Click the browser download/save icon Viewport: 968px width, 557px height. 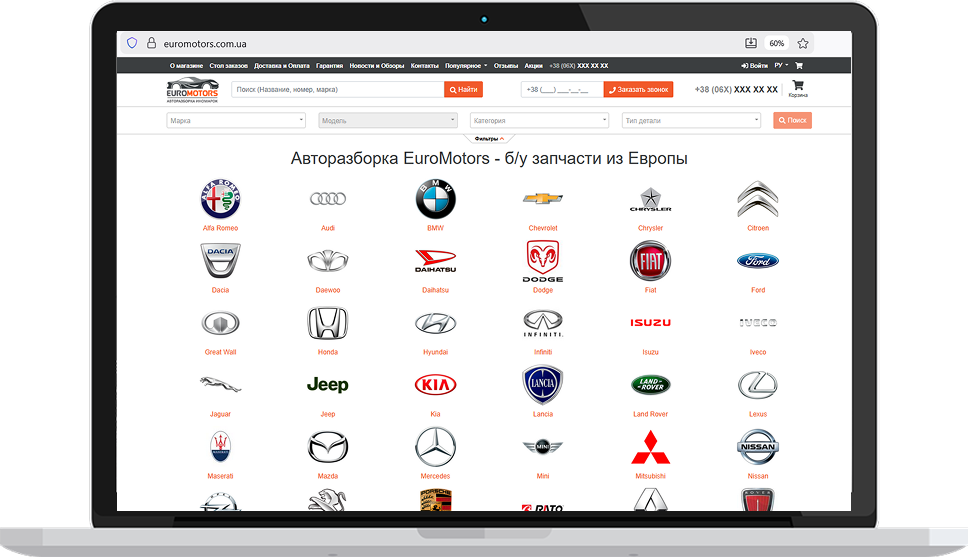[751, 43]
